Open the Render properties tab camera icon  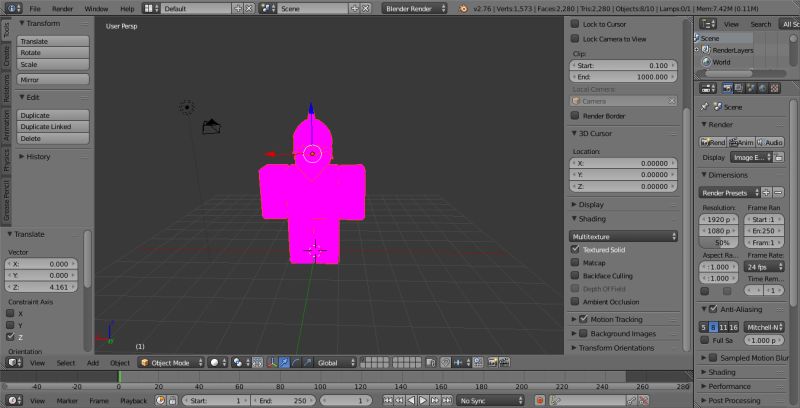tap(728, 88)
